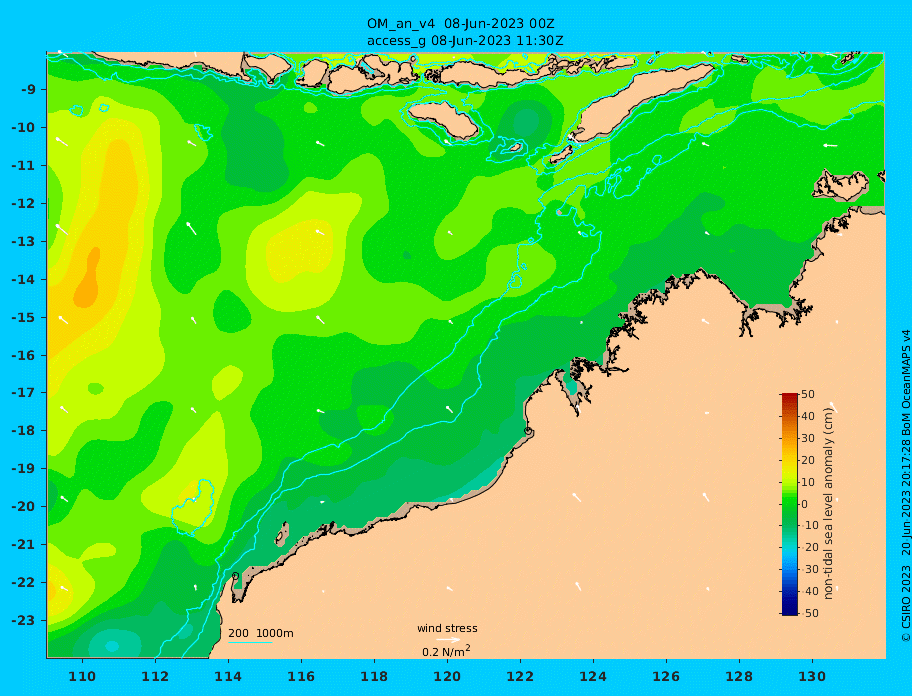Click latitude axis label "-23"
This screenshot has width=912, height=696.
(x=25, y=620)
